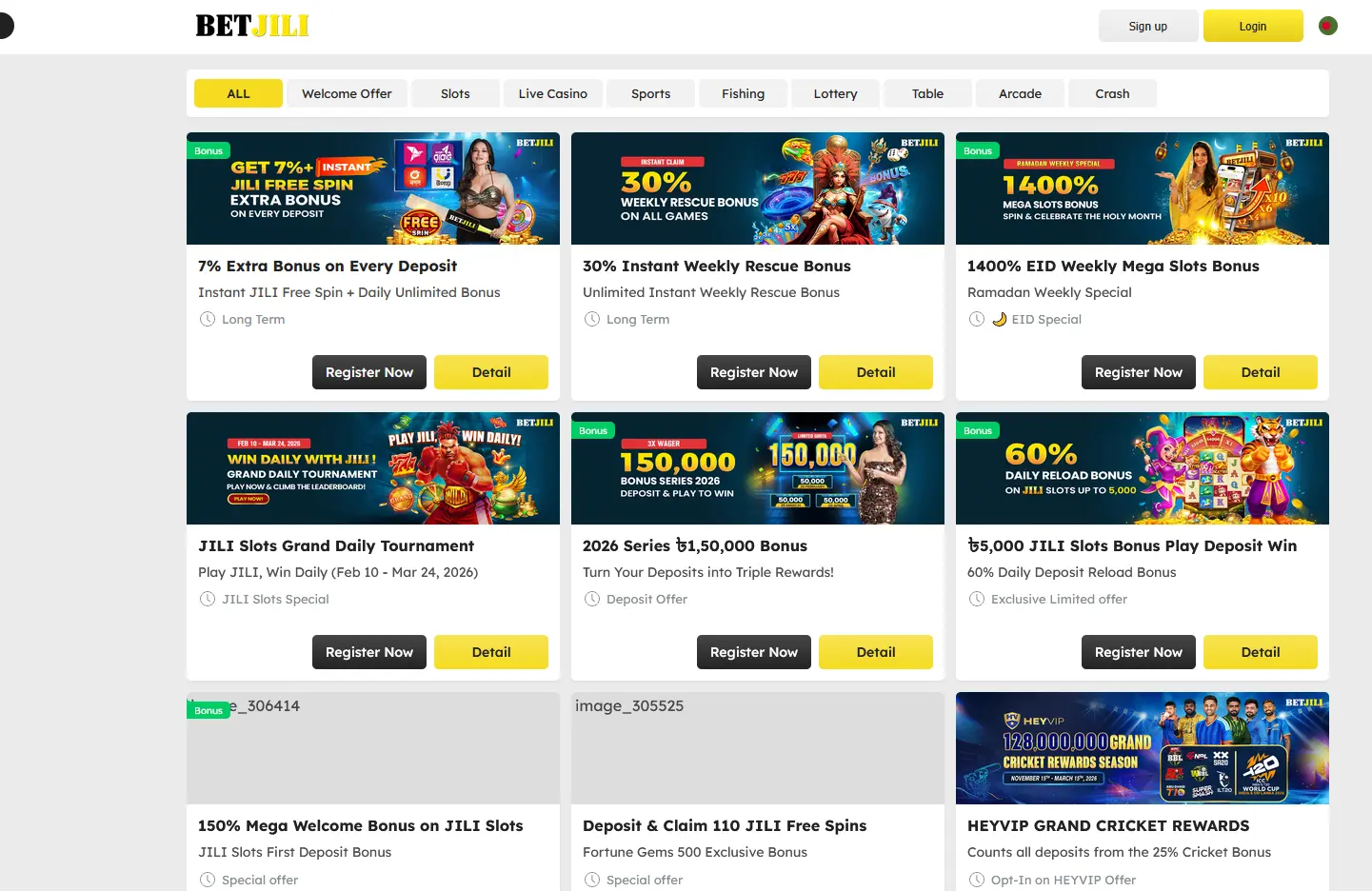Open the HEYVIP Grand Cricket Rewards banner
1372x891 pixels.
1143,748
